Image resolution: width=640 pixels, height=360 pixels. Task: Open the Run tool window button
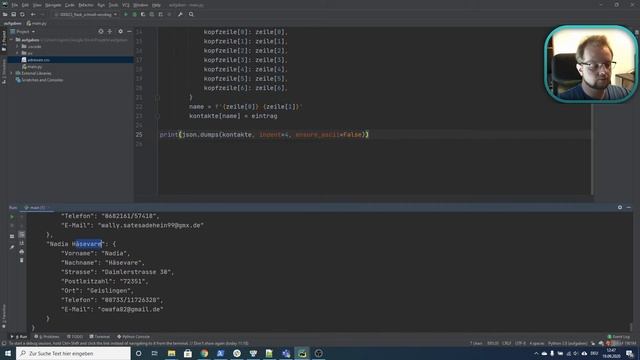pyautogui.click(x=19, y=337)
